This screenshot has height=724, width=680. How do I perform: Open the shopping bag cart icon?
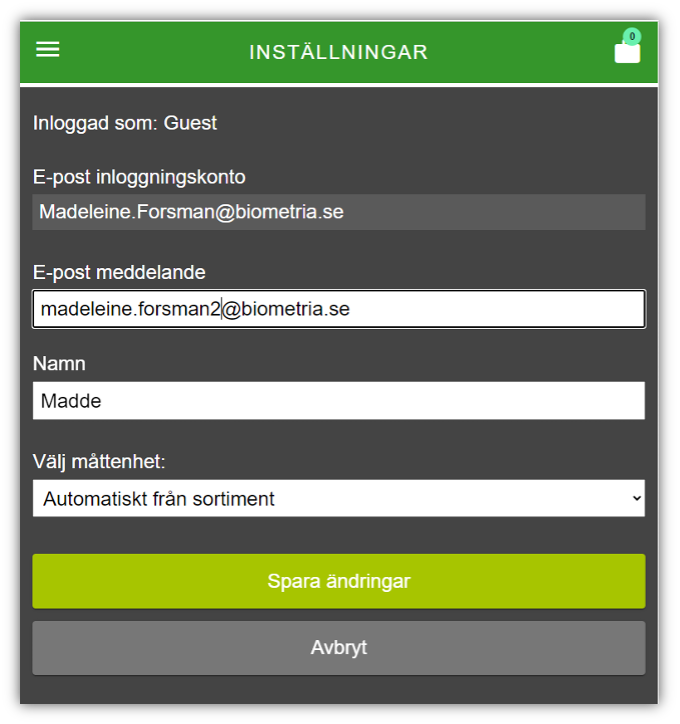click(627, 52)
